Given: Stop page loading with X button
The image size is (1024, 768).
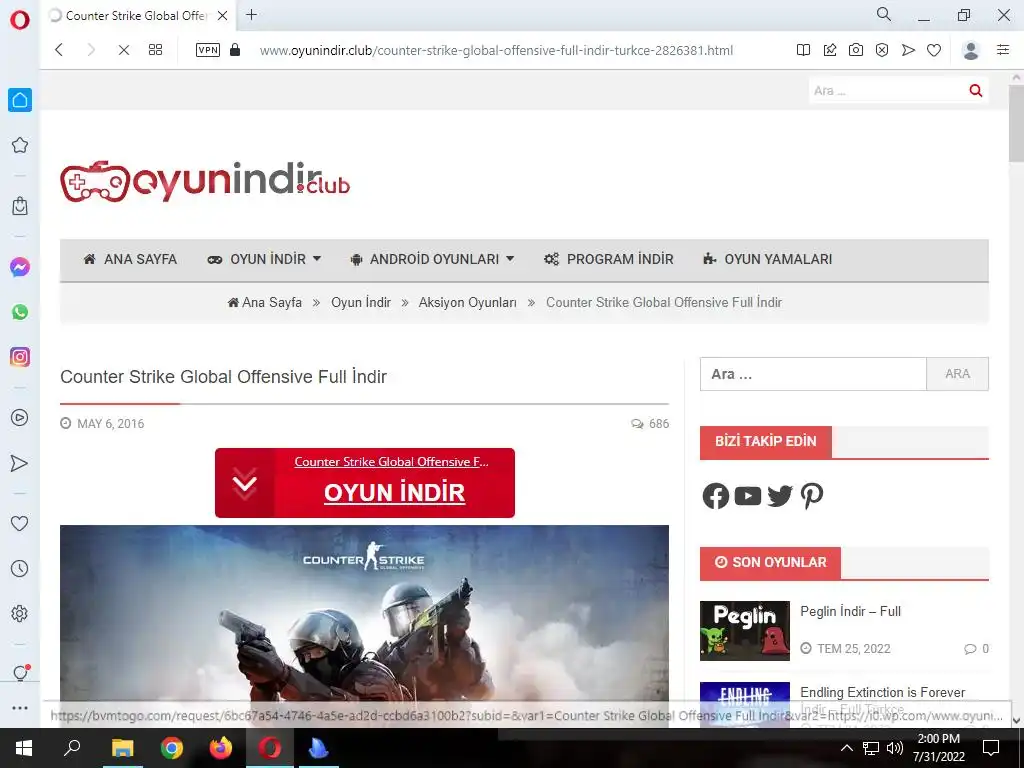Looking at the screenshot, I should point(123,50).
